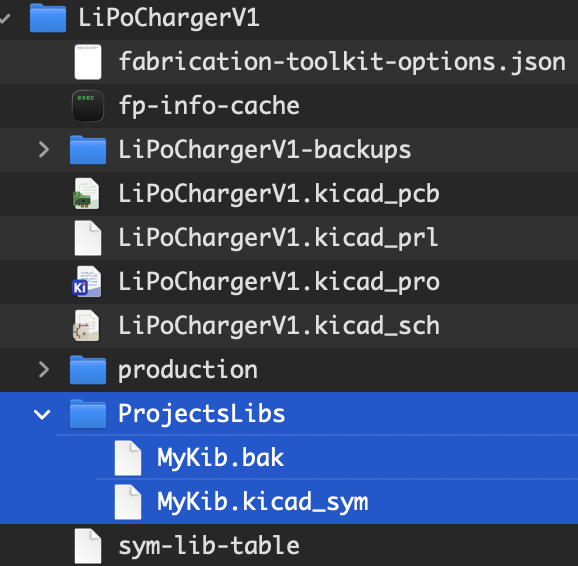Image resolution: width=578 pixels, height=566 pixels.
Task: Click the LiPoChargerV1-backups folder icon
Action: (88, 150)
